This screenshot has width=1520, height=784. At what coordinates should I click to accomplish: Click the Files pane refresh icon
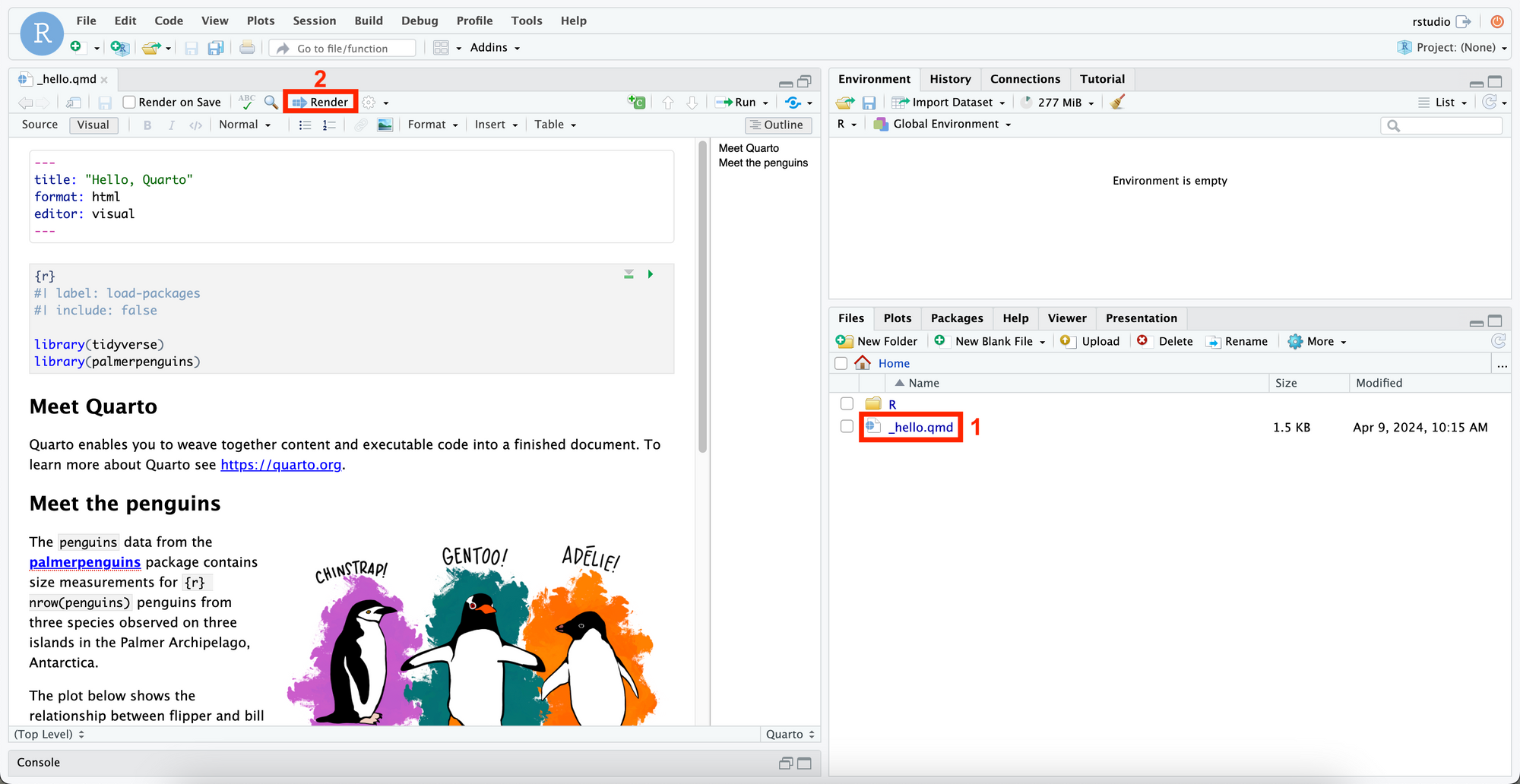click(x=1498, y=341)
